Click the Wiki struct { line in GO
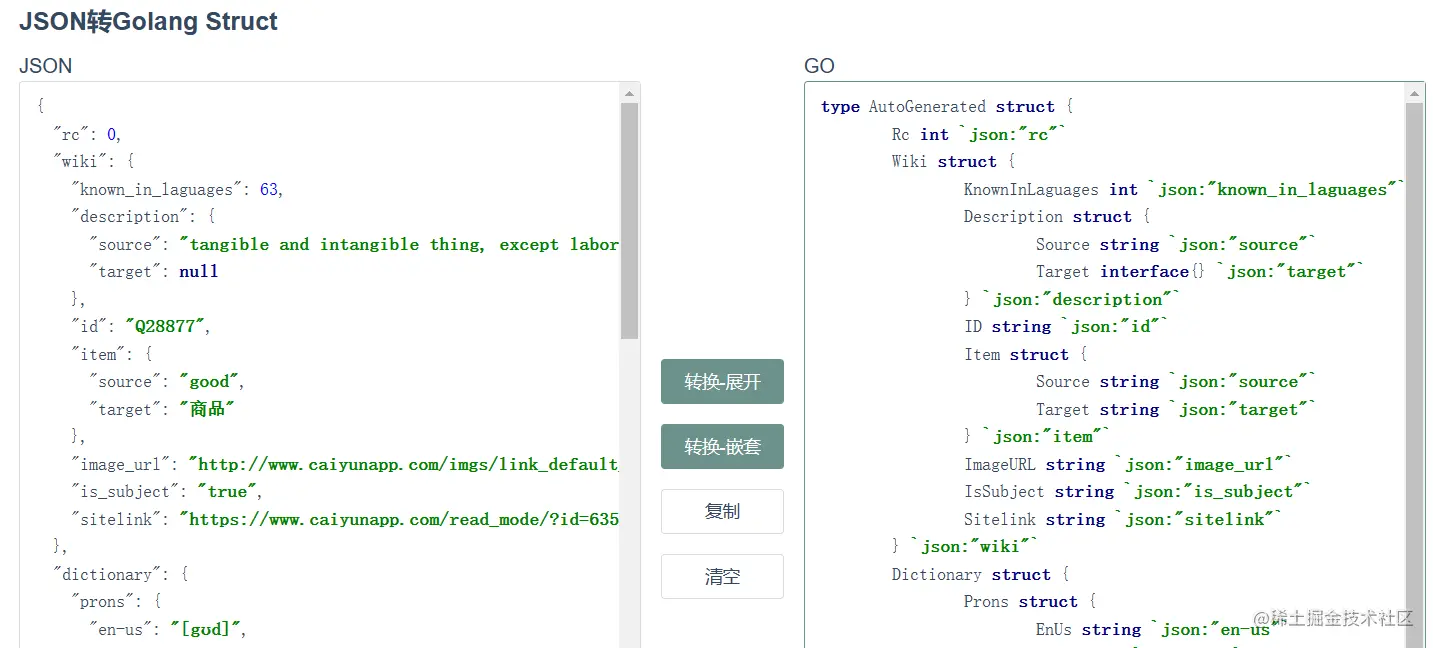1433x648 pixels. pyautogui.click(x=954, y=161)
